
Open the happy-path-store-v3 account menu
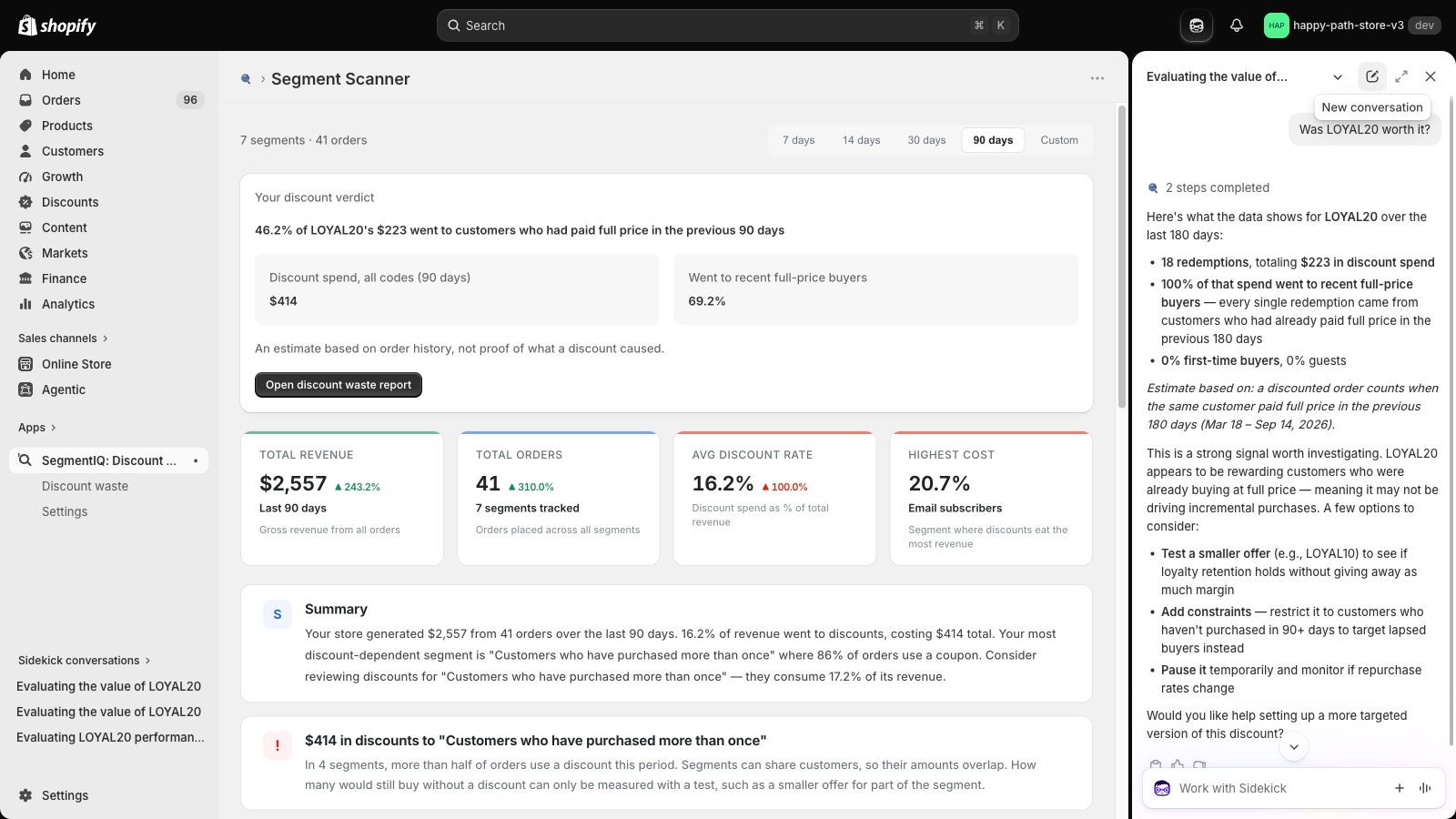pyautogui.click(x=1352, y=25)
